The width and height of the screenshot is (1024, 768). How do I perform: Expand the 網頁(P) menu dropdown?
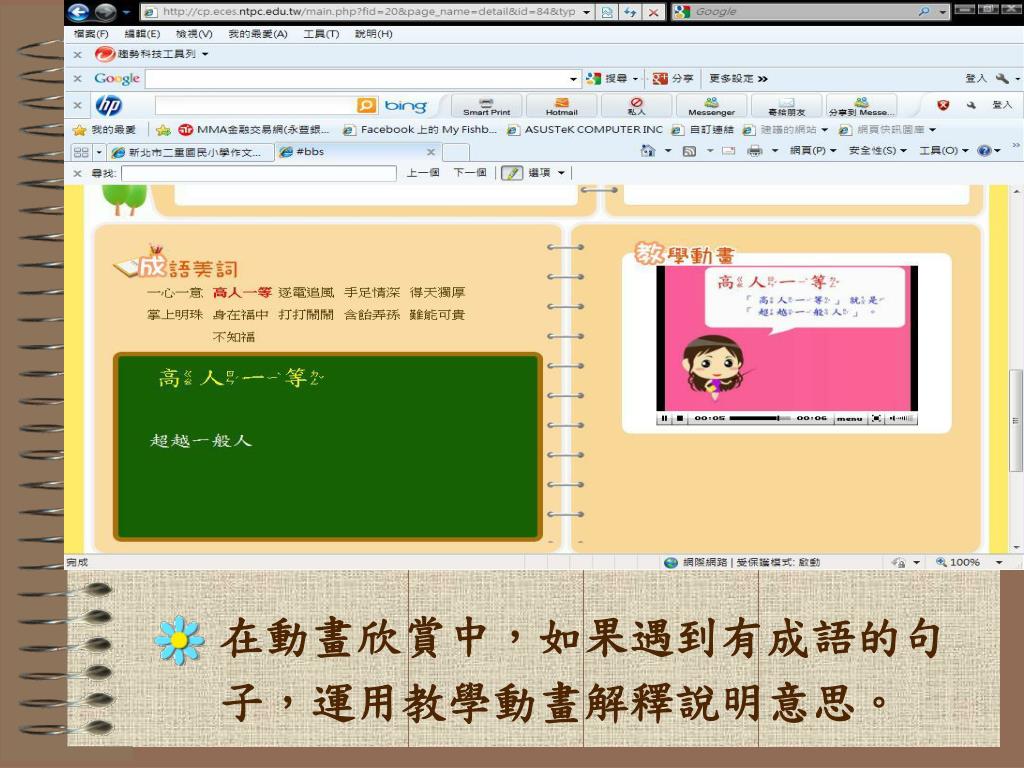(x=833, y=151)
